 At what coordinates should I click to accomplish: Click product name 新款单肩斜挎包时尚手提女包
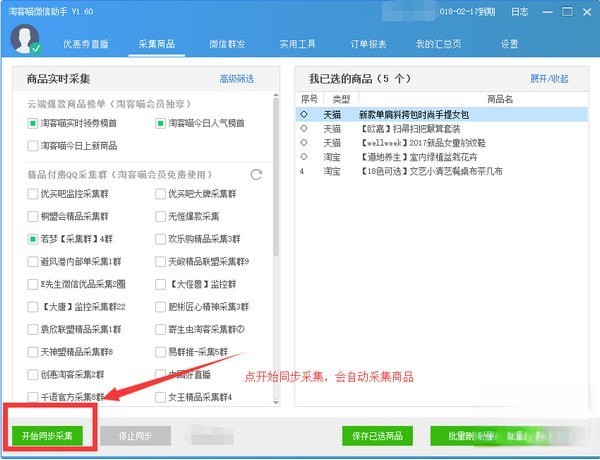(x=414, y=114)
